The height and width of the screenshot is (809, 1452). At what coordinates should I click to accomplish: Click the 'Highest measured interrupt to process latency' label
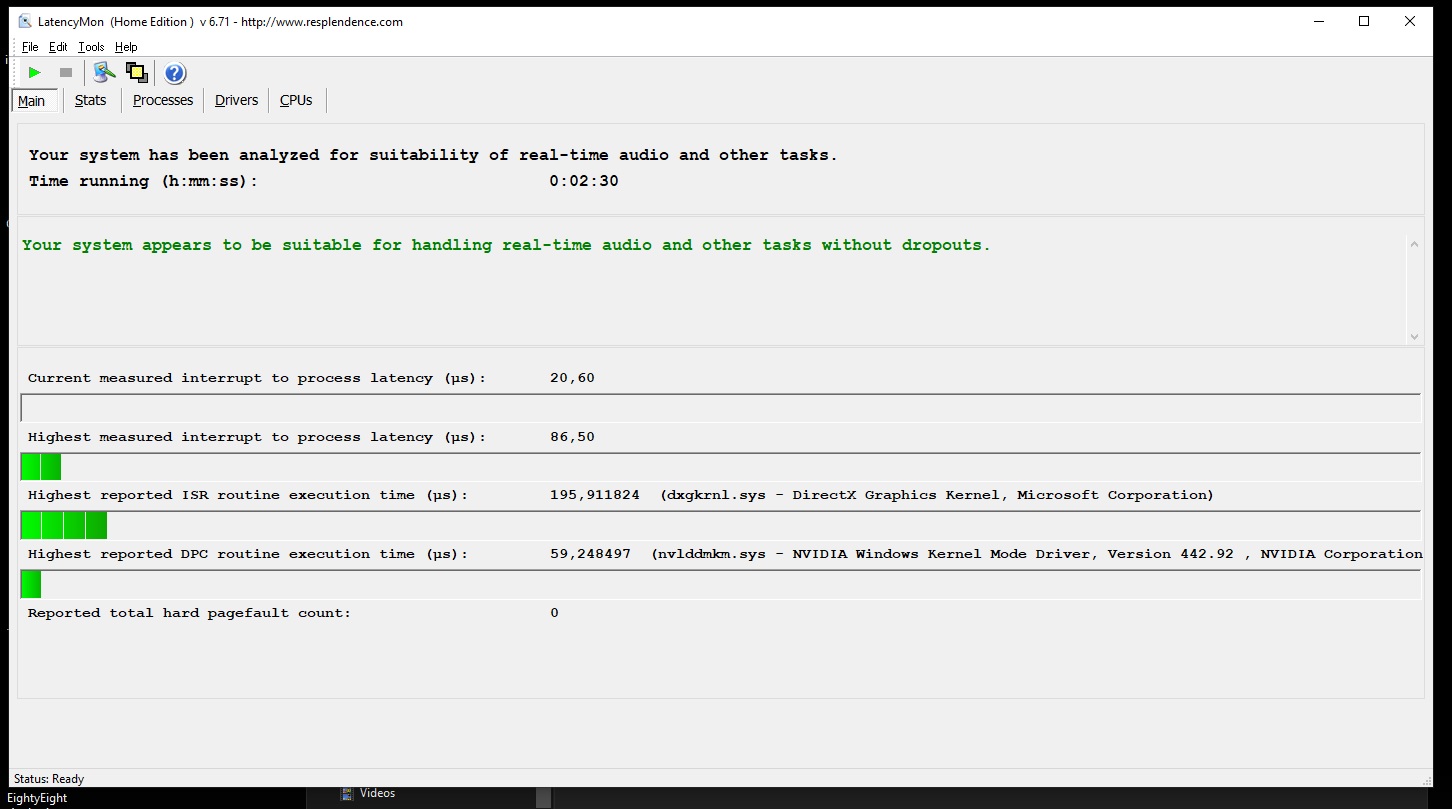257,437
